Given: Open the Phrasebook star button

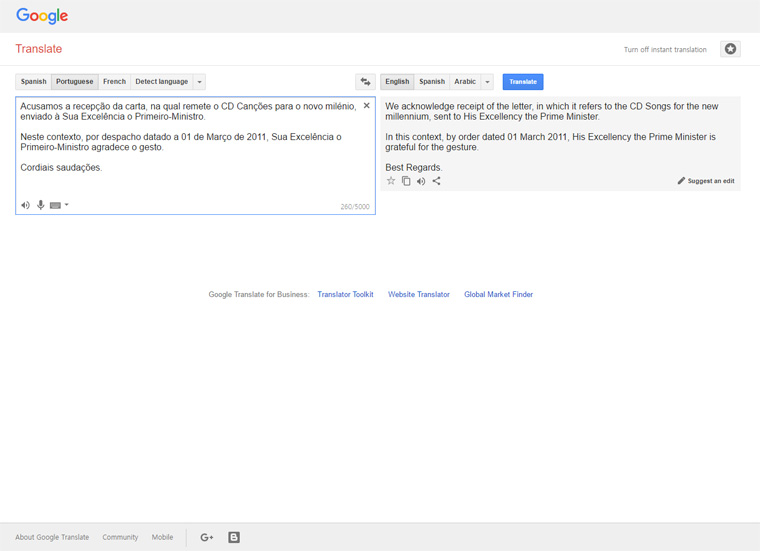Looking at the screenshot, I should [x=730, y=49].
